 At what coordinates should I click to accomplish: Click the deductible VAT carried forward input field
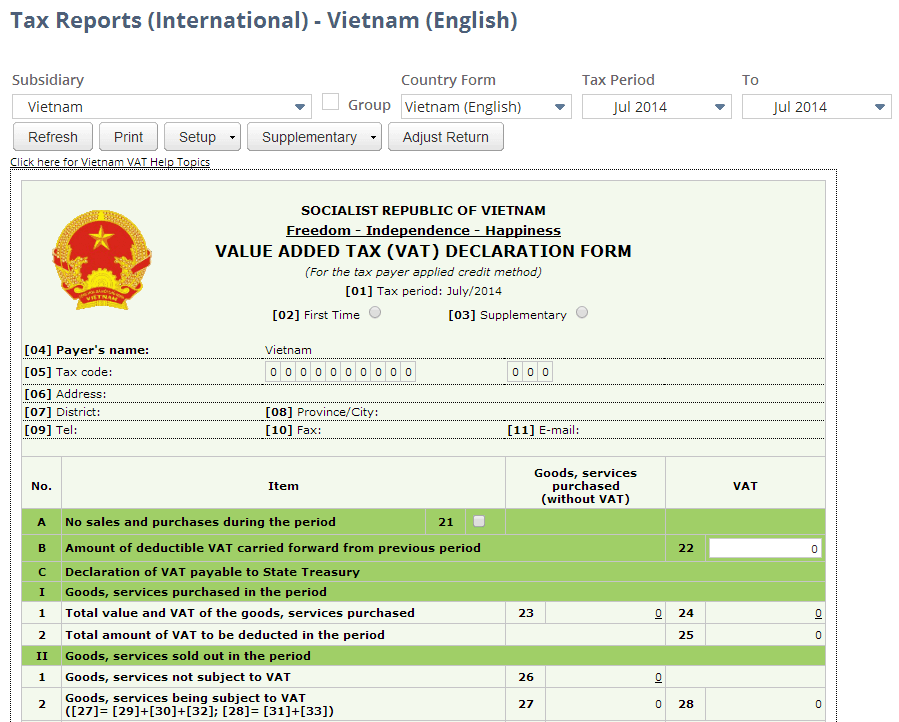pyautogui.click(x=765, y=547)
